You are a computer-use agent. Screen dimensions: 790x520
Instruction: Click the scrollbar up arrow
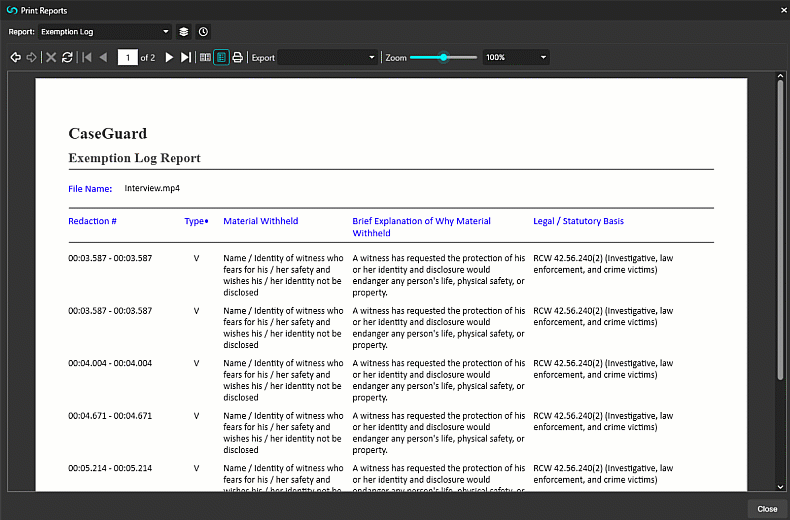[780, 76]
